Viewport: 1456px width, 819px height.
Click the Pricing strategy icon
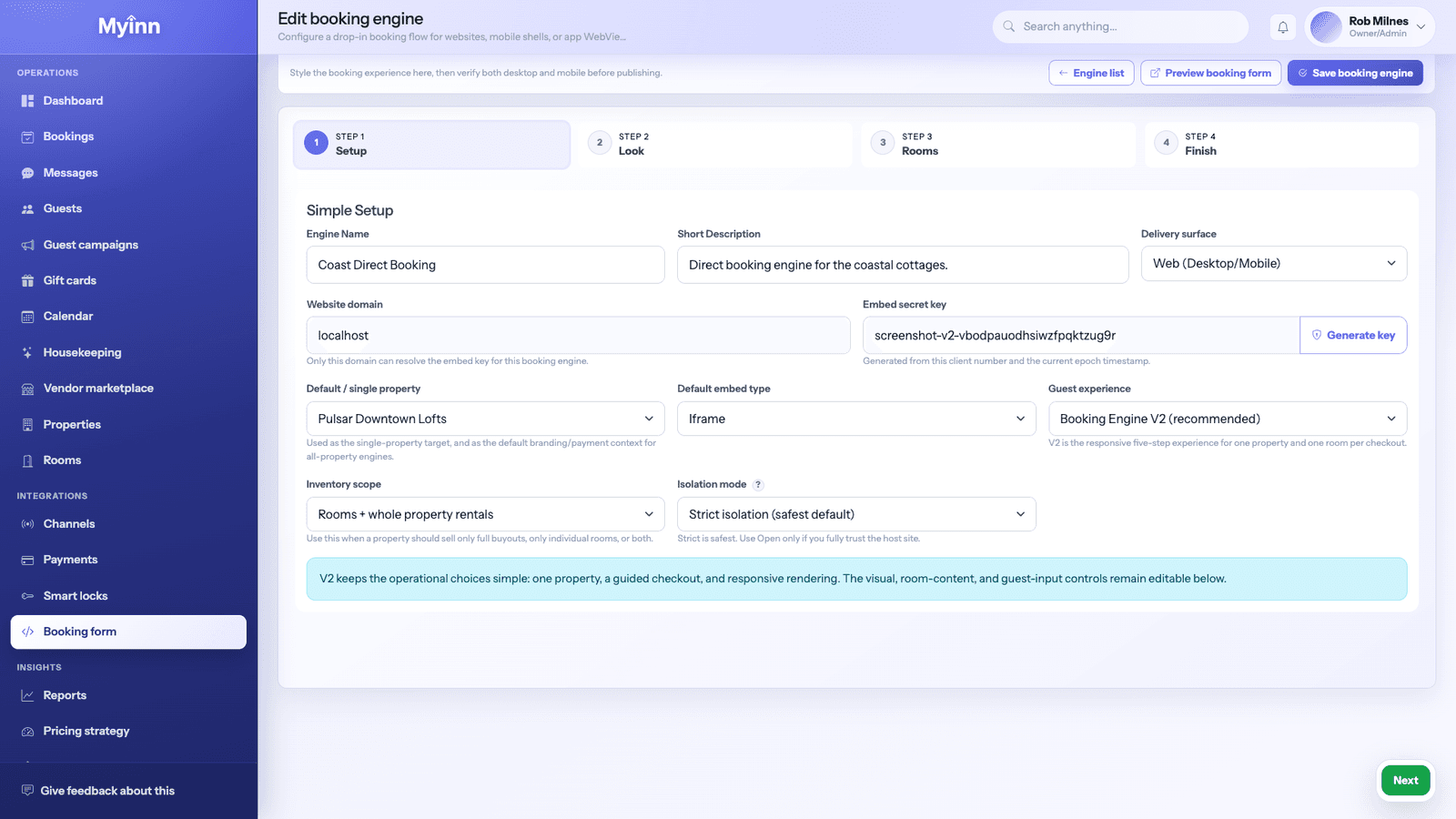coord(27,732)
